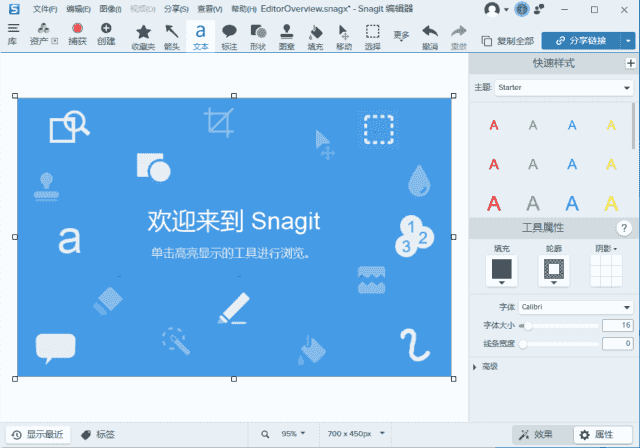The image size is (640, 448).
Task: Open the Share (分享) menu
Action: 176,8
